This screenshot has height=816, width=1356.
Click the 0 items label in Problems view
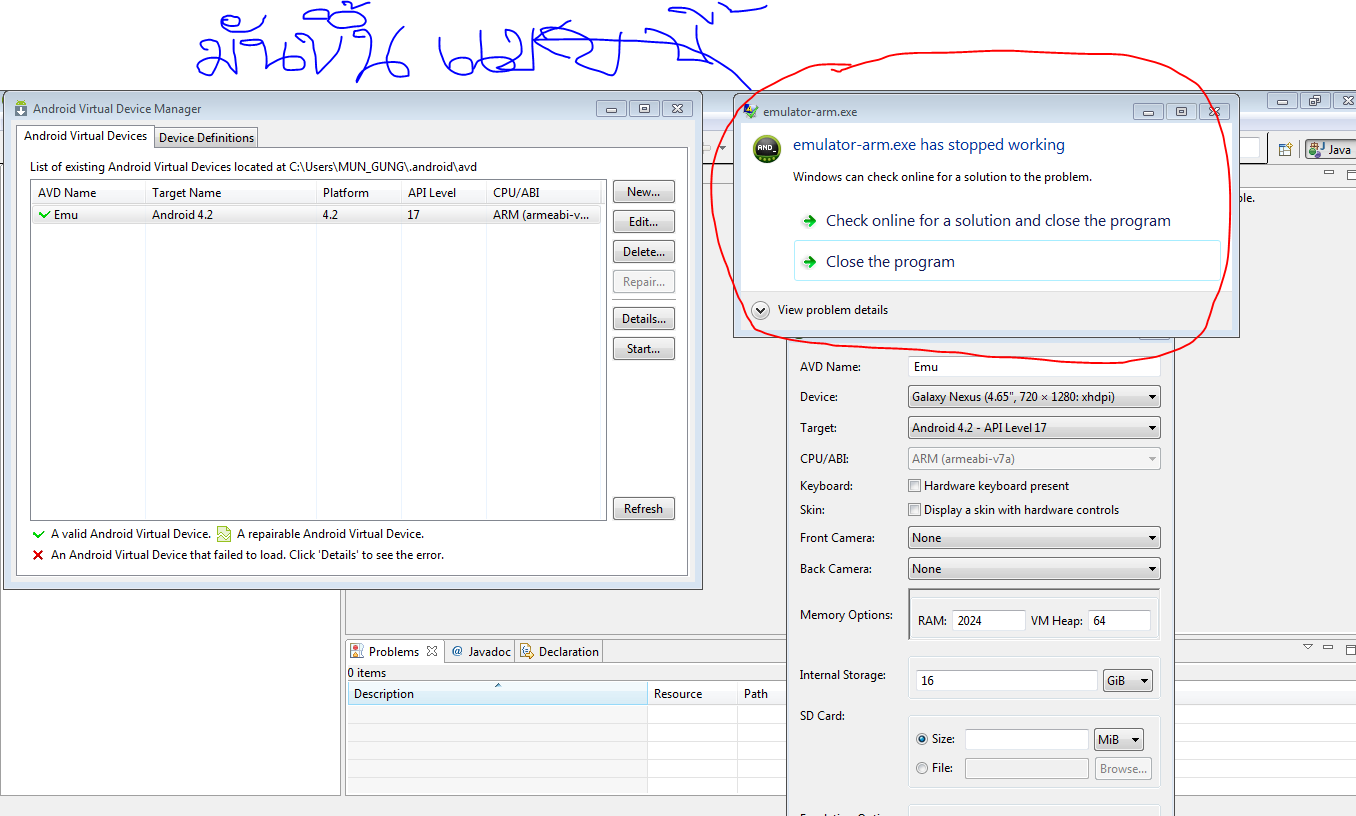[x=367, y=673]
